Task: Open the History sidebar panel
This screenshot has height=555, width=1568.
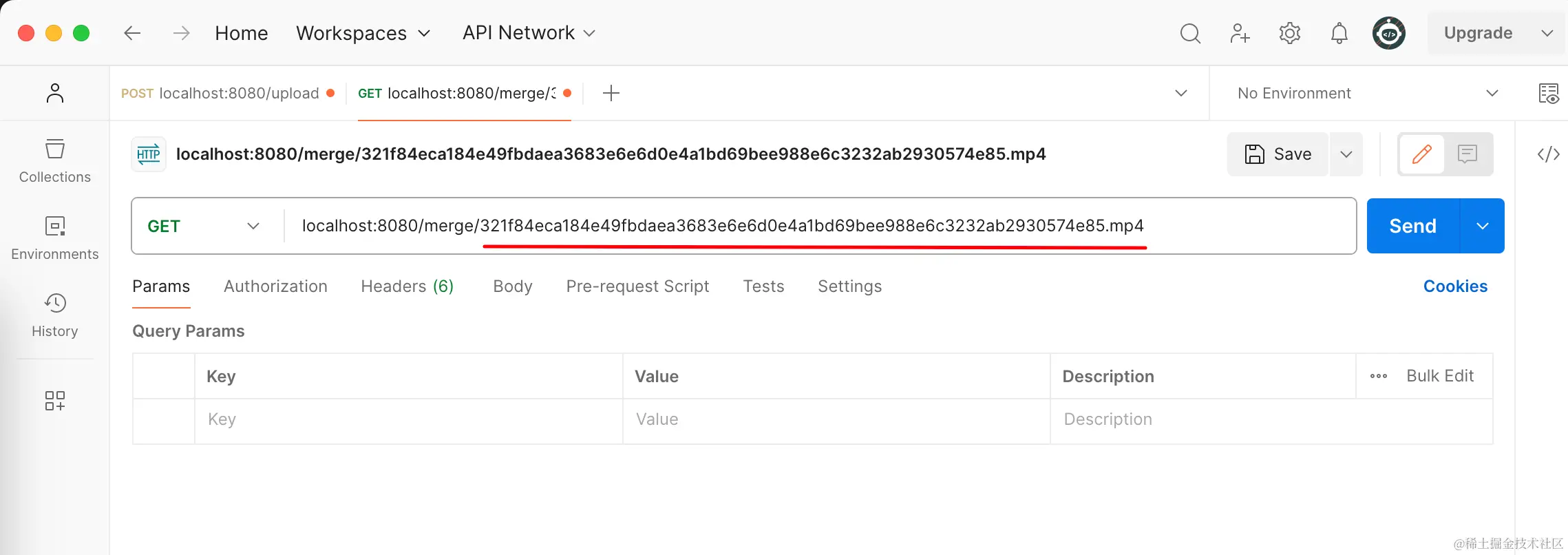Action: click(x=55, y=315)
